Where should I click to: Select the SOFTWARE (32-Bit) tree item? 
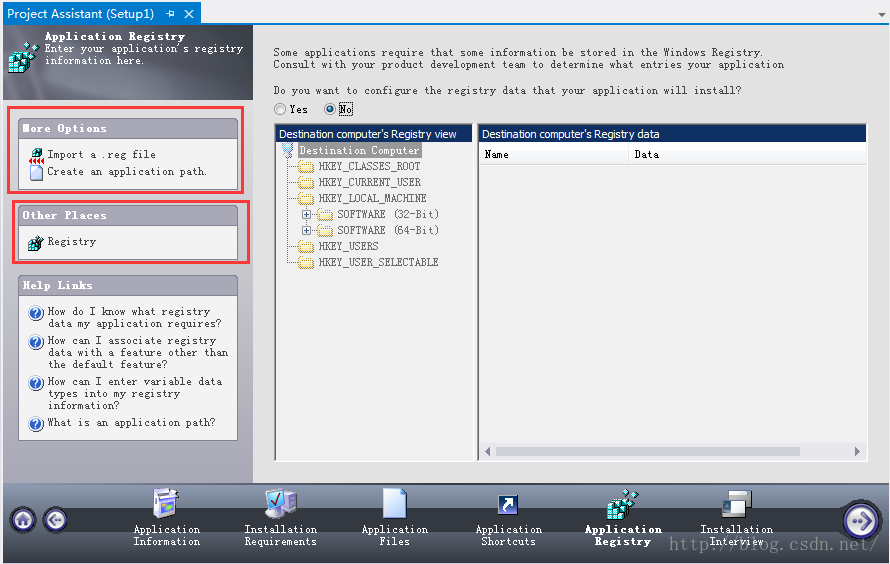click(388, 214)
